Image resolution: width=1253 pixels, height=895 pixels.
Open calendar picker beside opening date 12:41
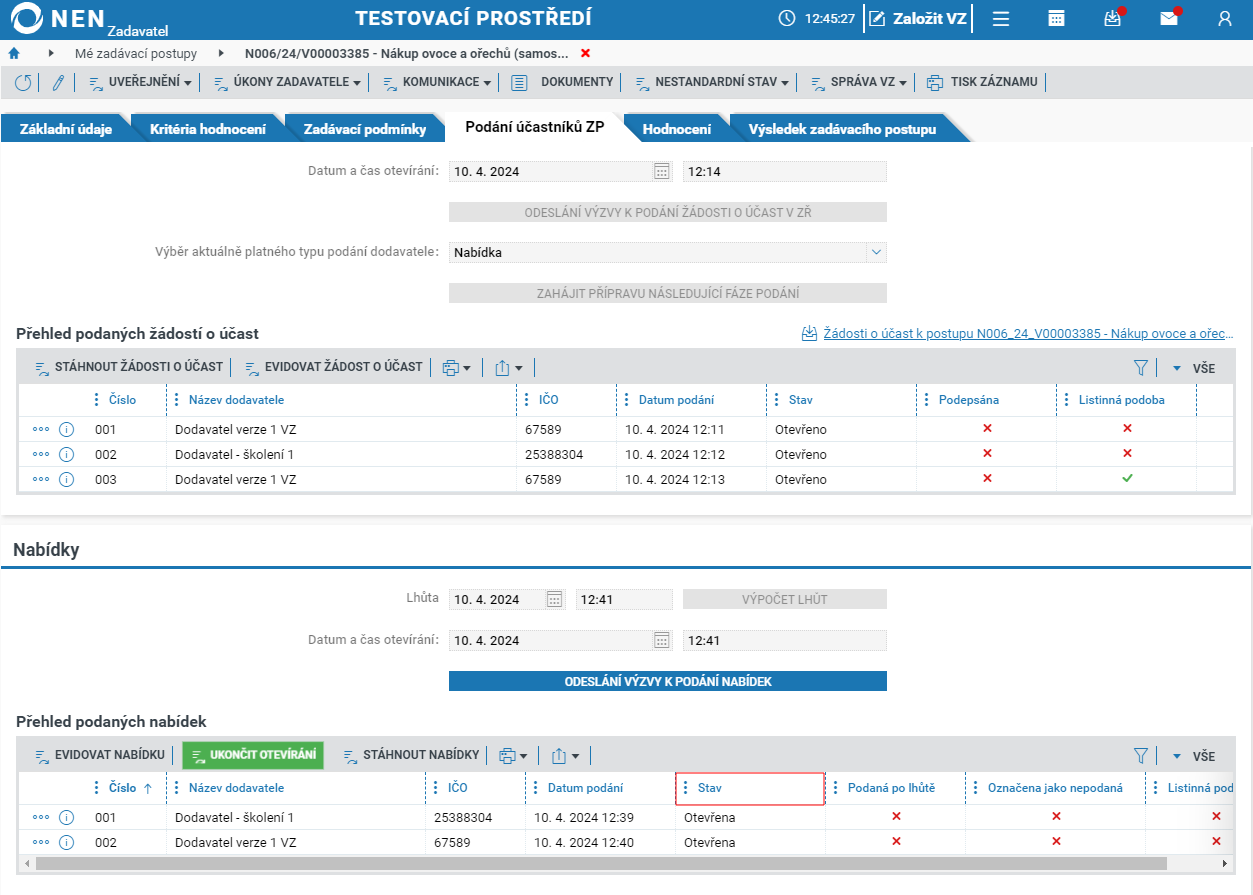[661, 640]
